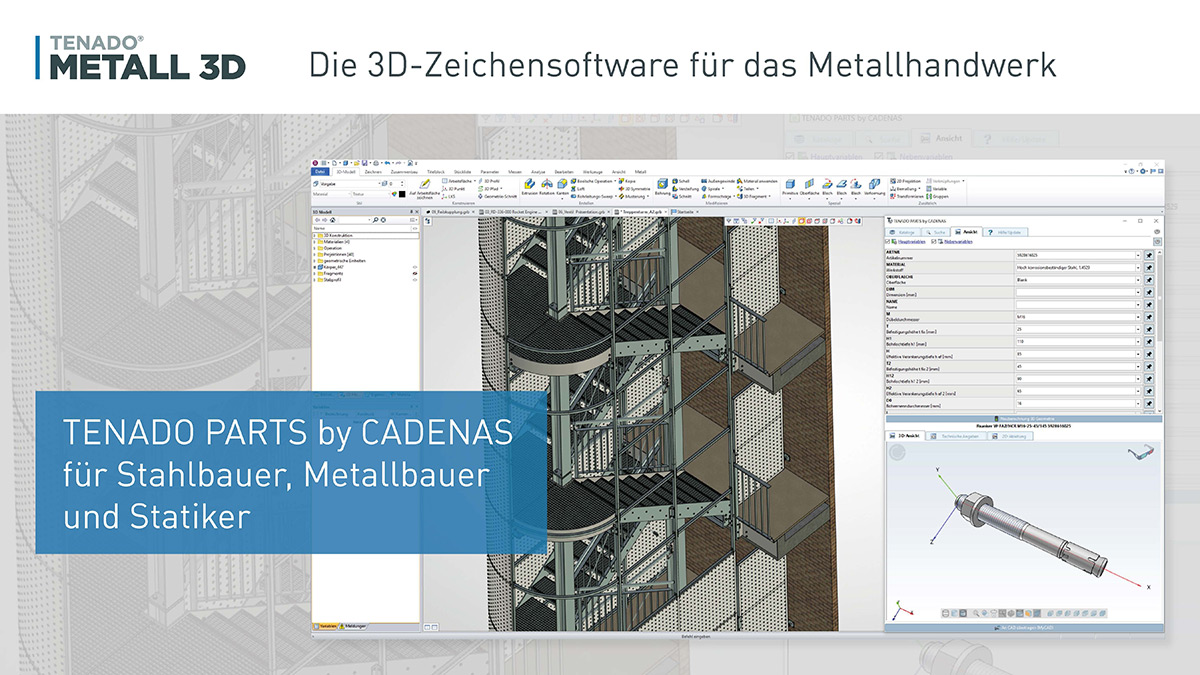The width and height of the screenshot is (1200, 675).
Task: Expand the 3D Konstruktion tree folder
Action: 315,236
